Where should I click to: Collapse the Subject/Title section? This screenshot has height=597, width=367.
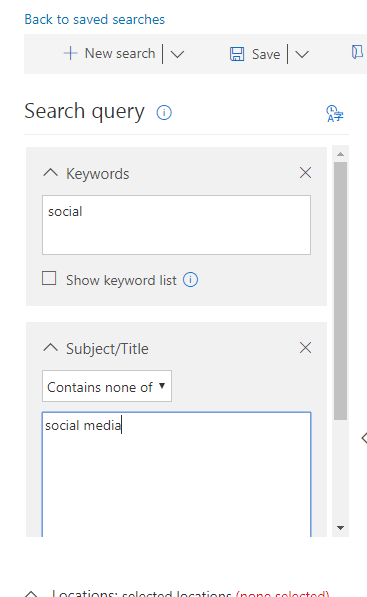51,348
